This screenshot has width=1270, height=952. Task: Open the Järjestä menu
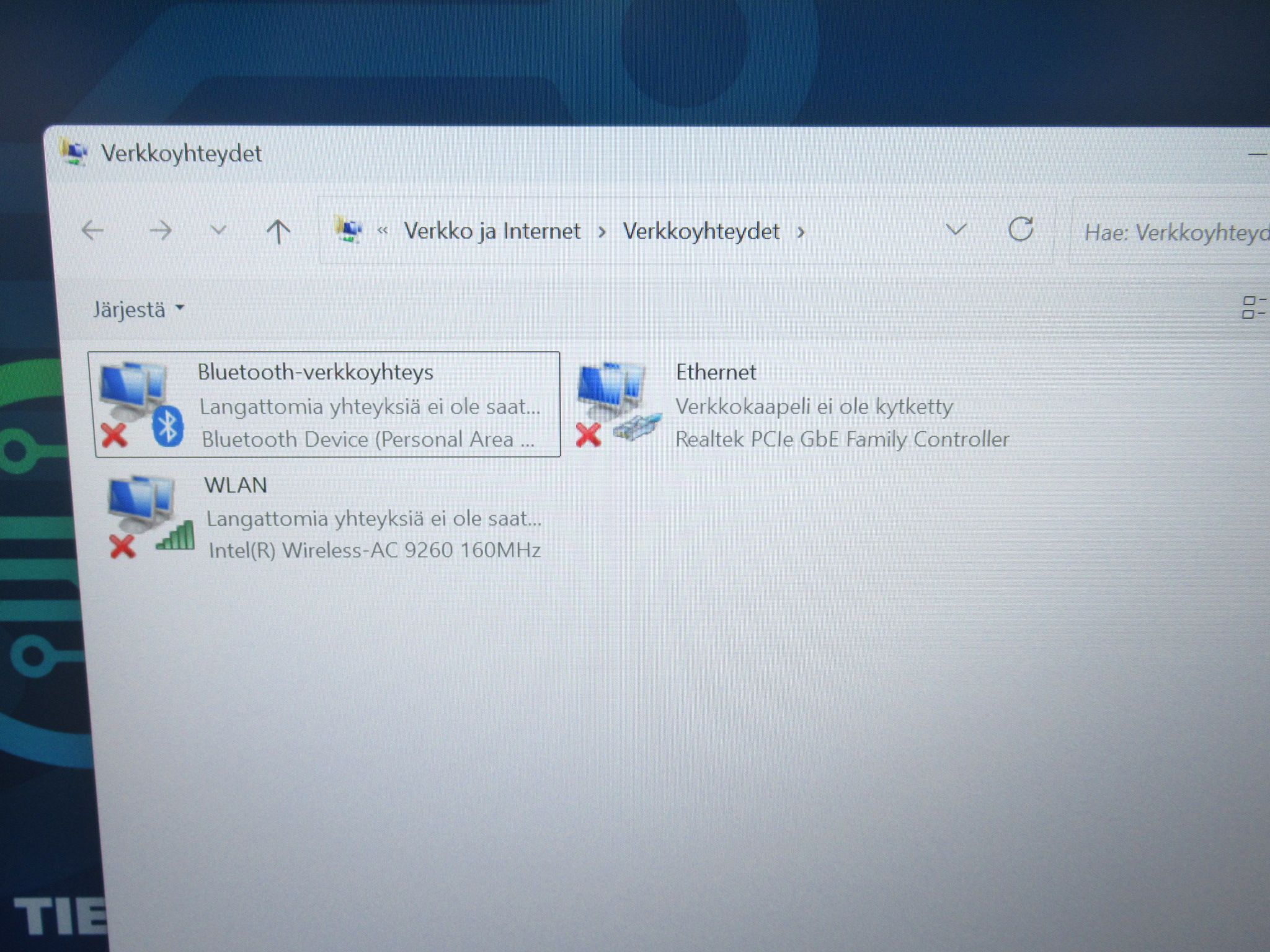[x=138, y=309]
